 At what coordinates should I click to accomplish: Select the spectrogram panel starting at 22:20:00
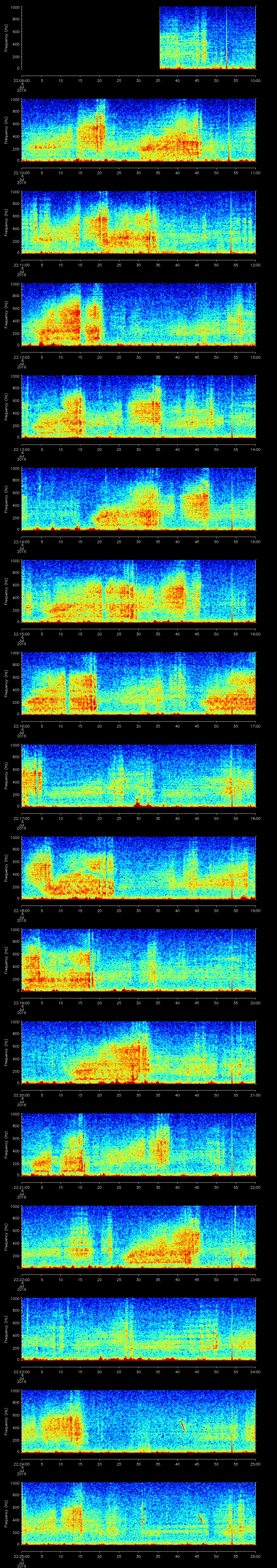point(138,1052)
